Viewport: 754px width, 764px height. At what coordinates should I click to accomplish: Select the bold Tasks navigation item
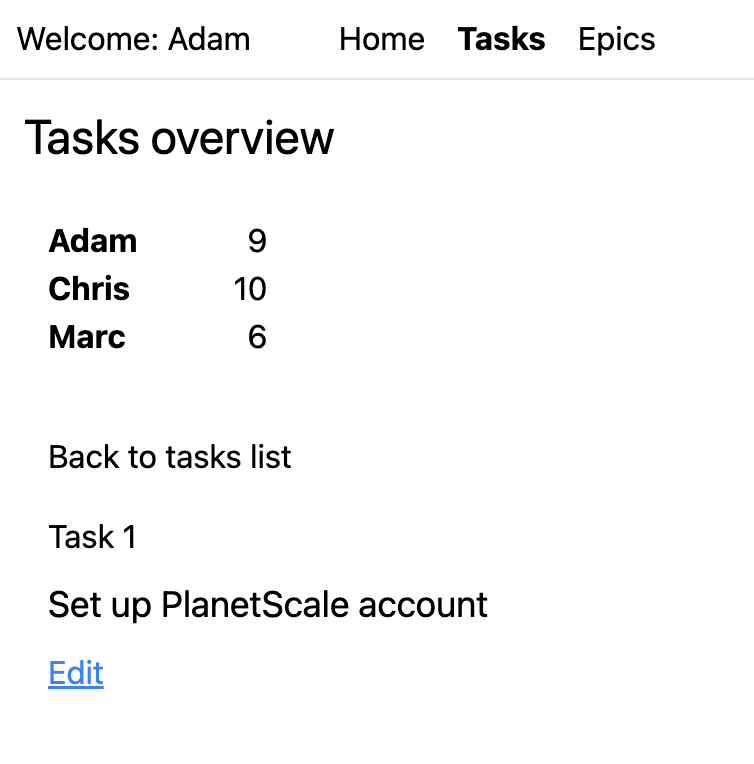pyautogui.click(x=501, y=39)
